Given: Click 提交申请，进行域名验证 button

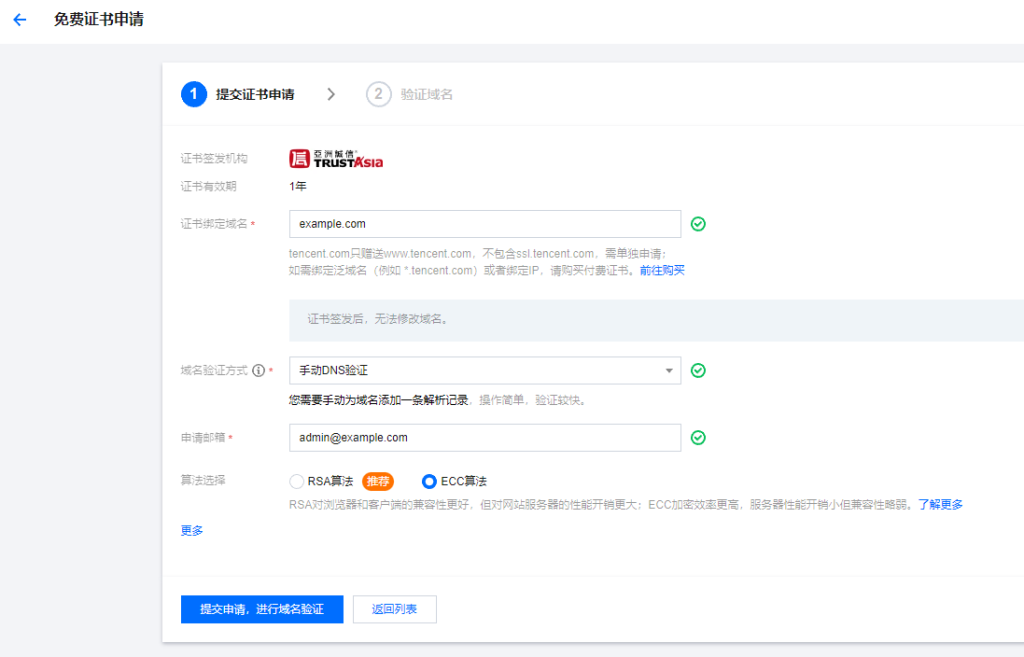Looking at the screenshot, I should click(262, 609).
